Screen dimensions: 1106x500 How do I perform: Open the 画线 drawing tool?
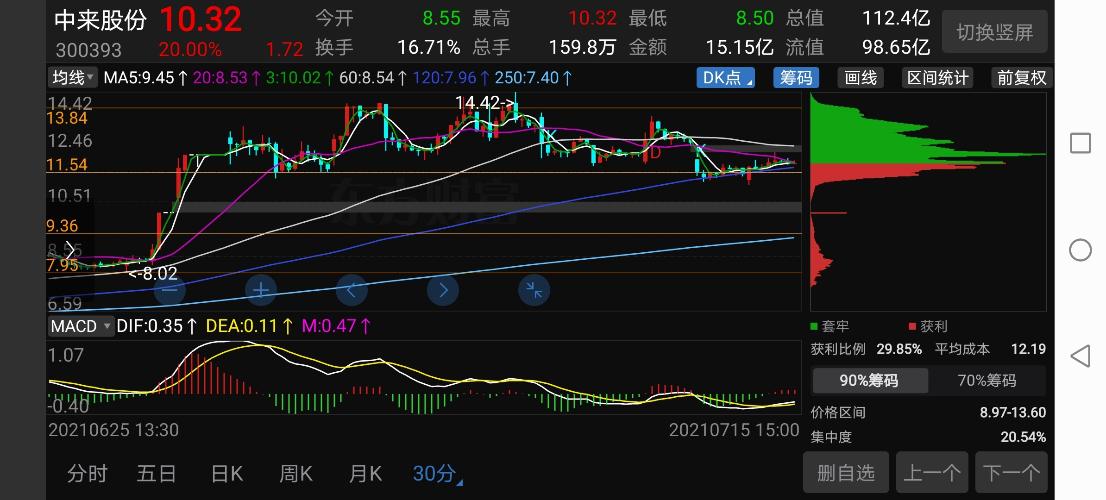(861, 78)
